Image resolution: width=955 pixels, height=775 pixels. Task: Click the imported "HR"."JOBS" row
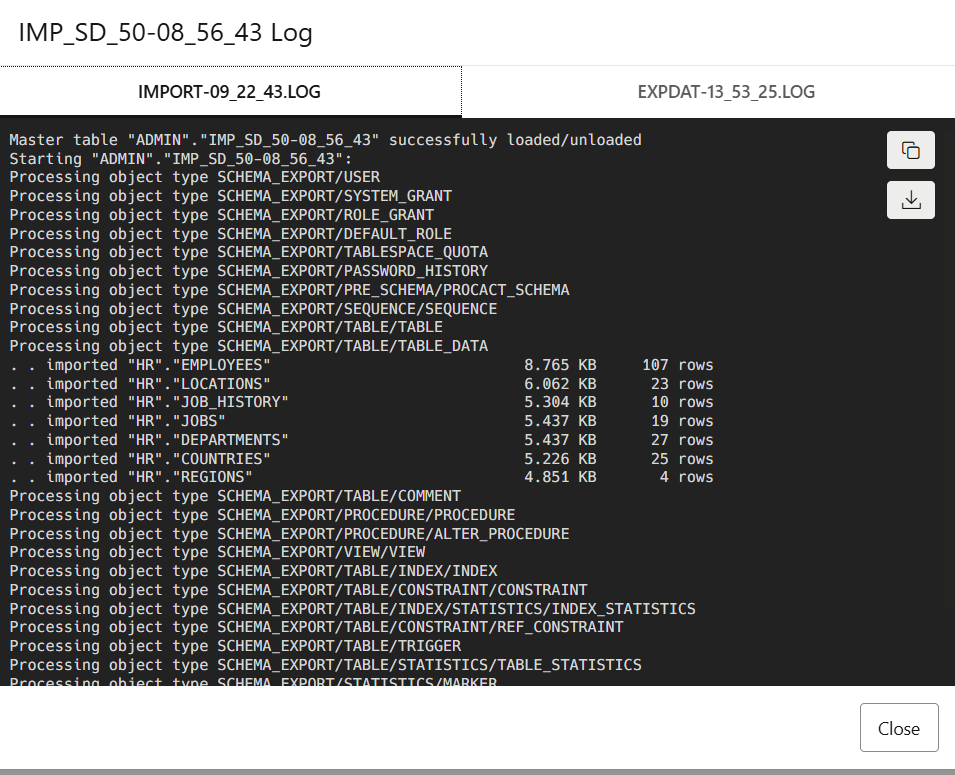[x=361, y=421]
